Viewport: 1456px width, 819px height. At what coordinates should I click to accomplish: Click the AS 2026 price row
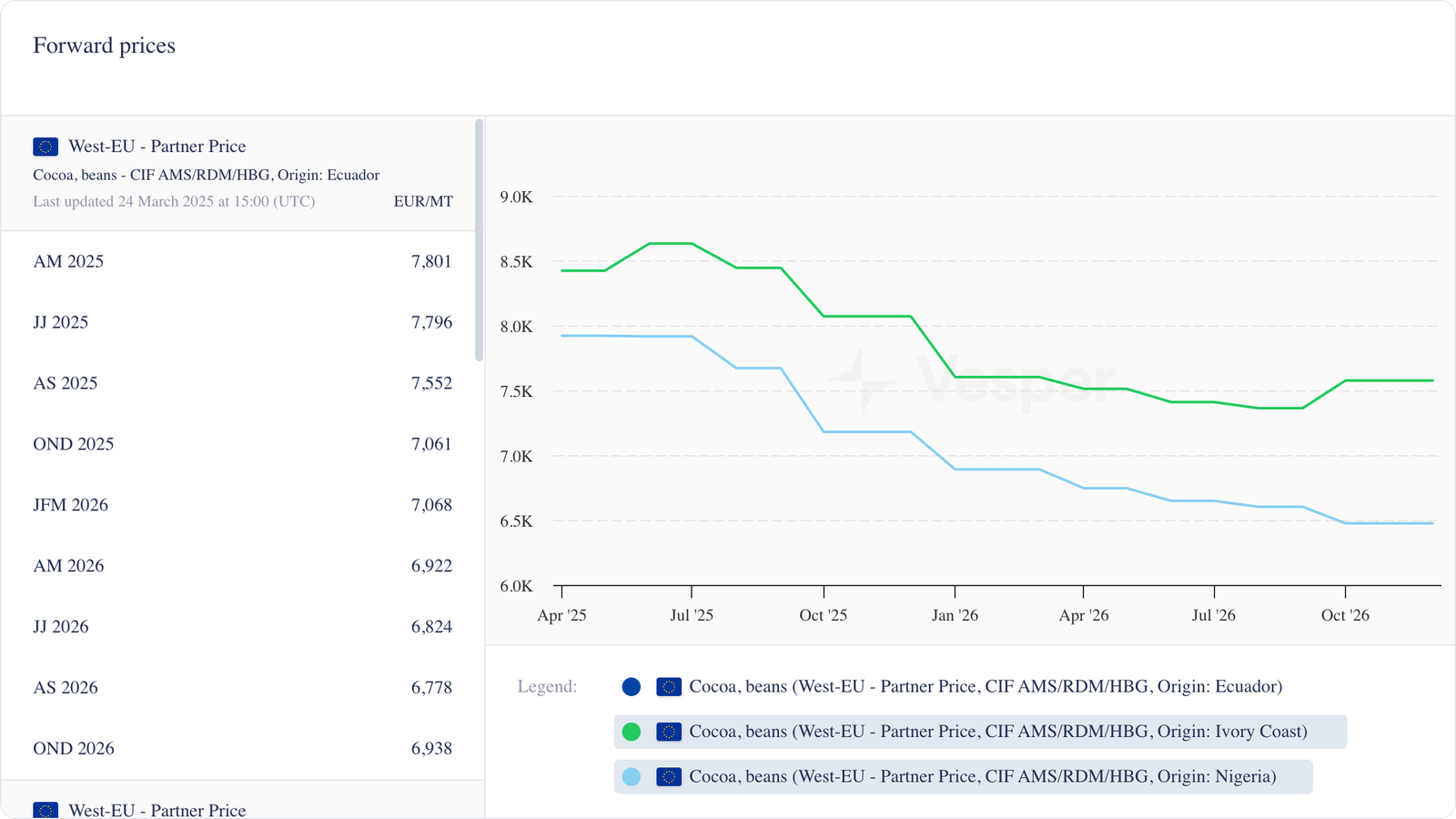point(242,688)
